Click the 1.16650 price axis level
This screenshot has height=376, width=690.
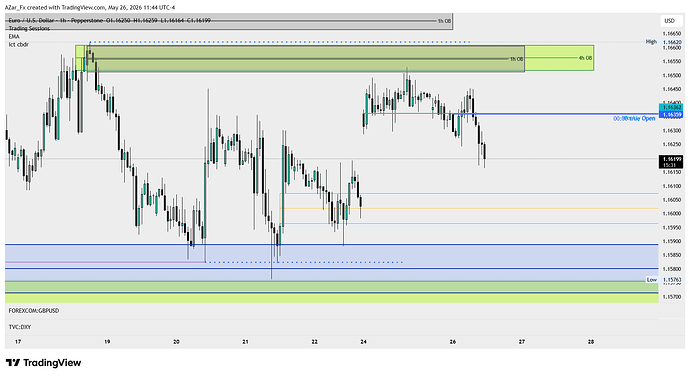click(x=672, y=33)
